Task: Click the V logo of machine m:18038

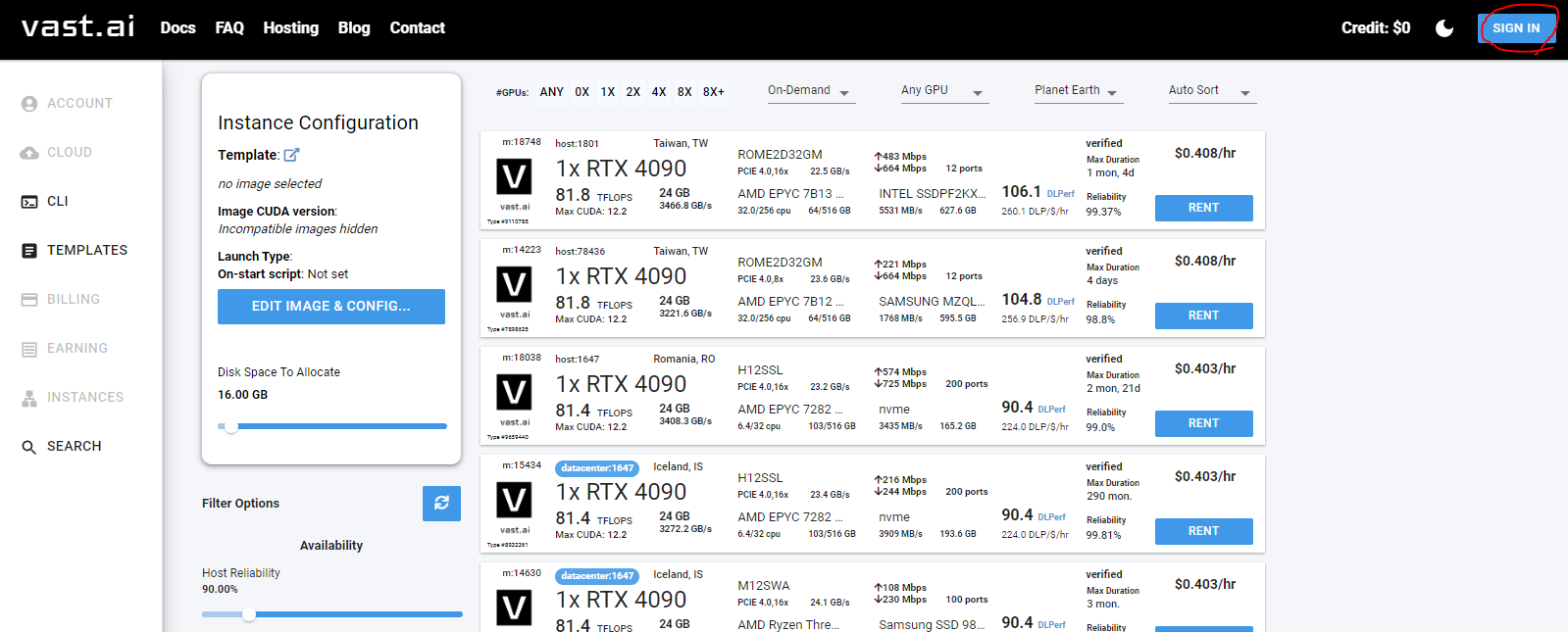Action: (515, 393)
